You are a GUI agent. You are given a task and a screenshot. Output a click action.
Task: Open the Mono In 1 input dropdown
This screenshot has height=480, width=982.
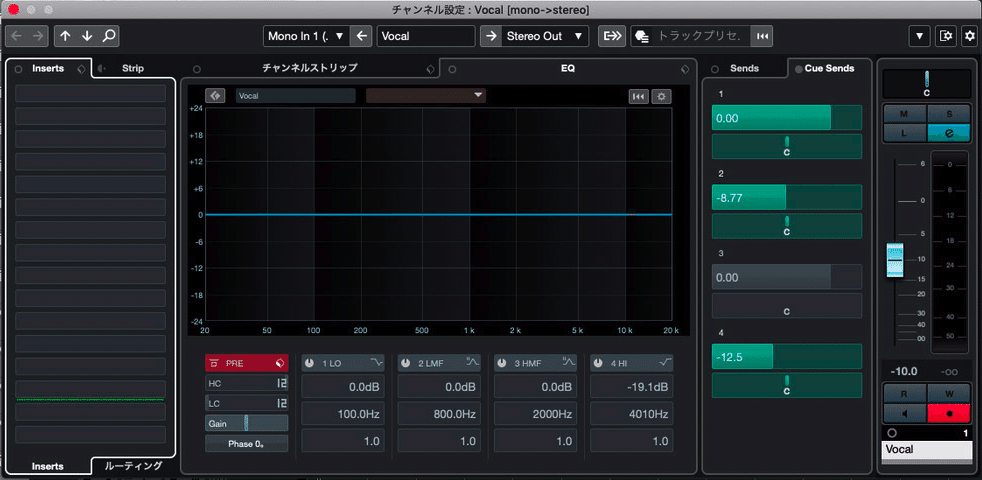[x=306, y=36]
